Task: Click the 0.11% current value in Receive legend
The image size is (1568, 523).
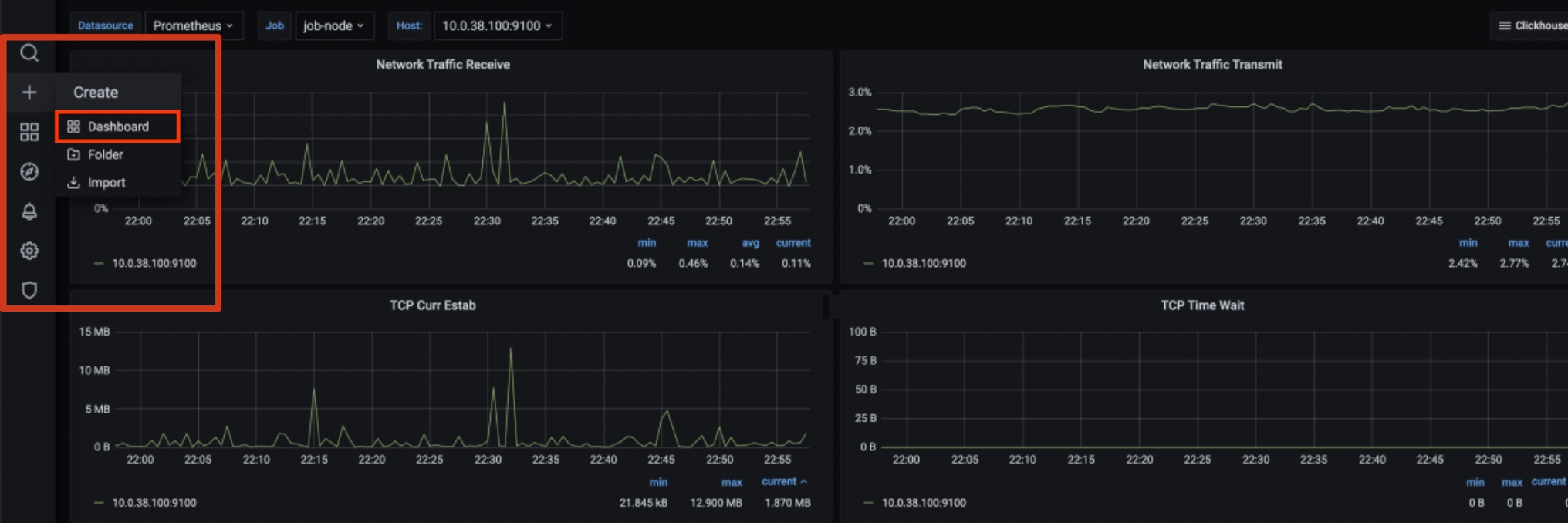Action: pos(796,264)
